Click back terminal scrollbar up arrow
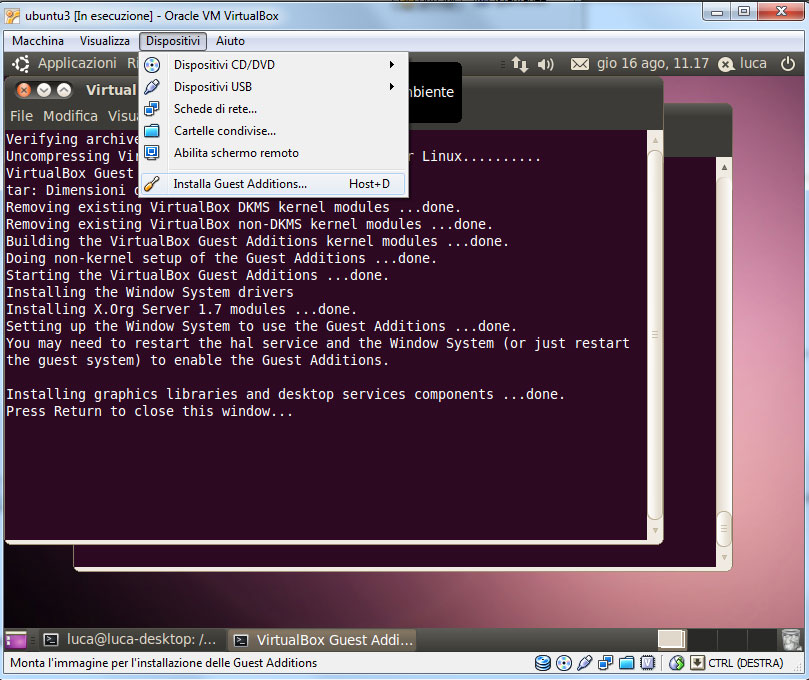The image size is (809, 680). [x=724, y=167]
